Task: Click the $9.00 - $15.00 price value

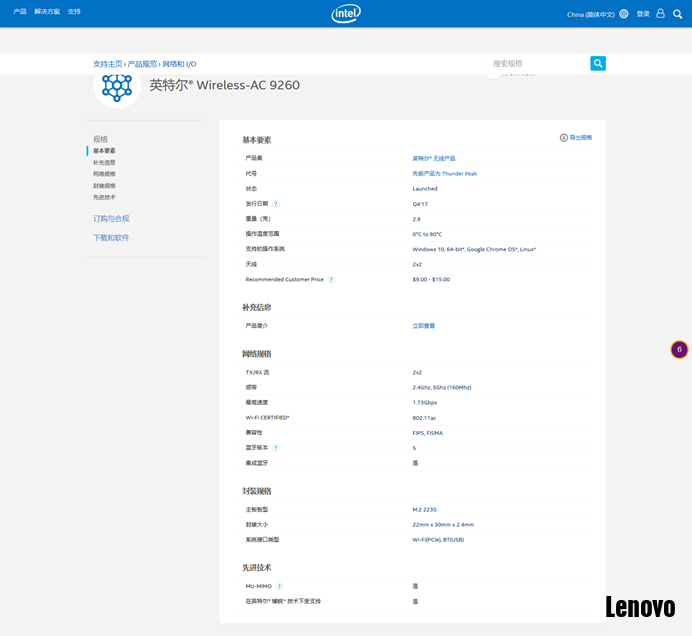Action: (x=431, y=279)
